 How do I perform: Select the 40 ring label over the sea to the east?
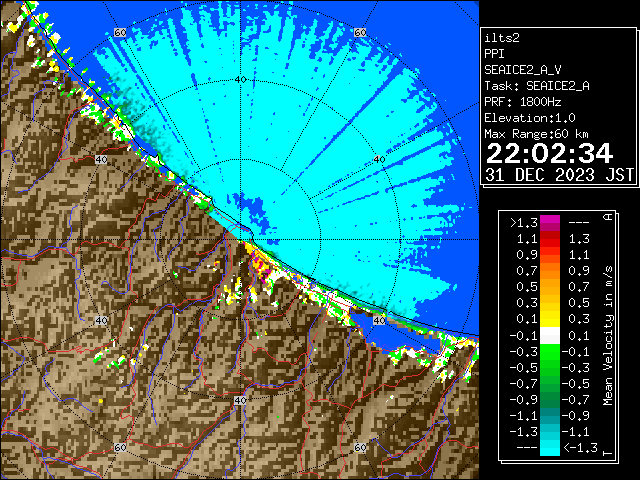[x=379, y=160]
